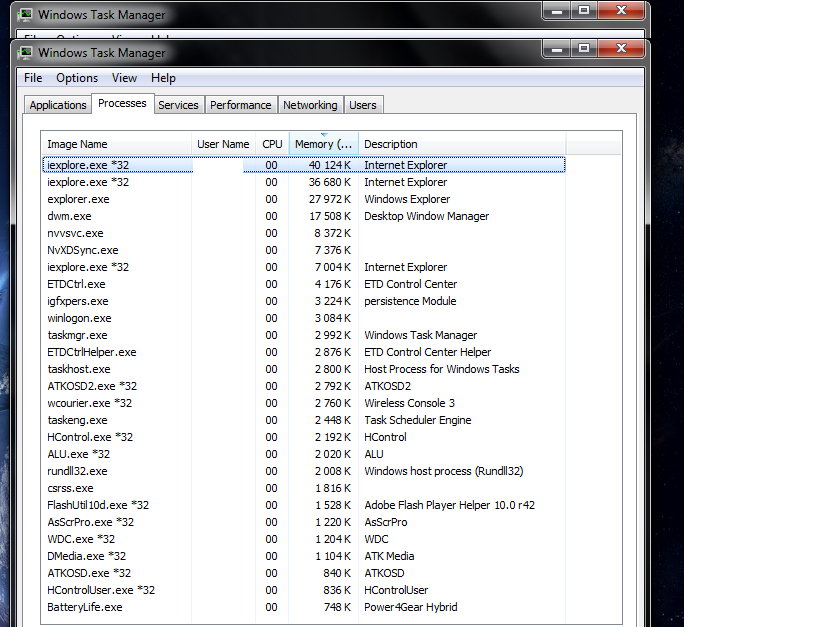The width and height of the screenshot is (819, 627).
Task: Select the Processes tab
Action: (x=122, y=103)
